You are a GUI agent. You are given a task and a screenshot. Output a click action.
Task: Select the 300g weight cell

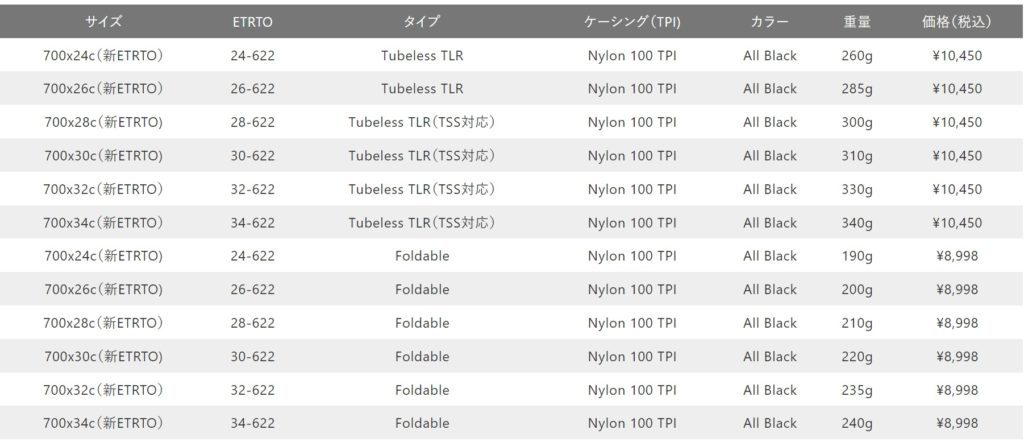[x=857, y=123]
